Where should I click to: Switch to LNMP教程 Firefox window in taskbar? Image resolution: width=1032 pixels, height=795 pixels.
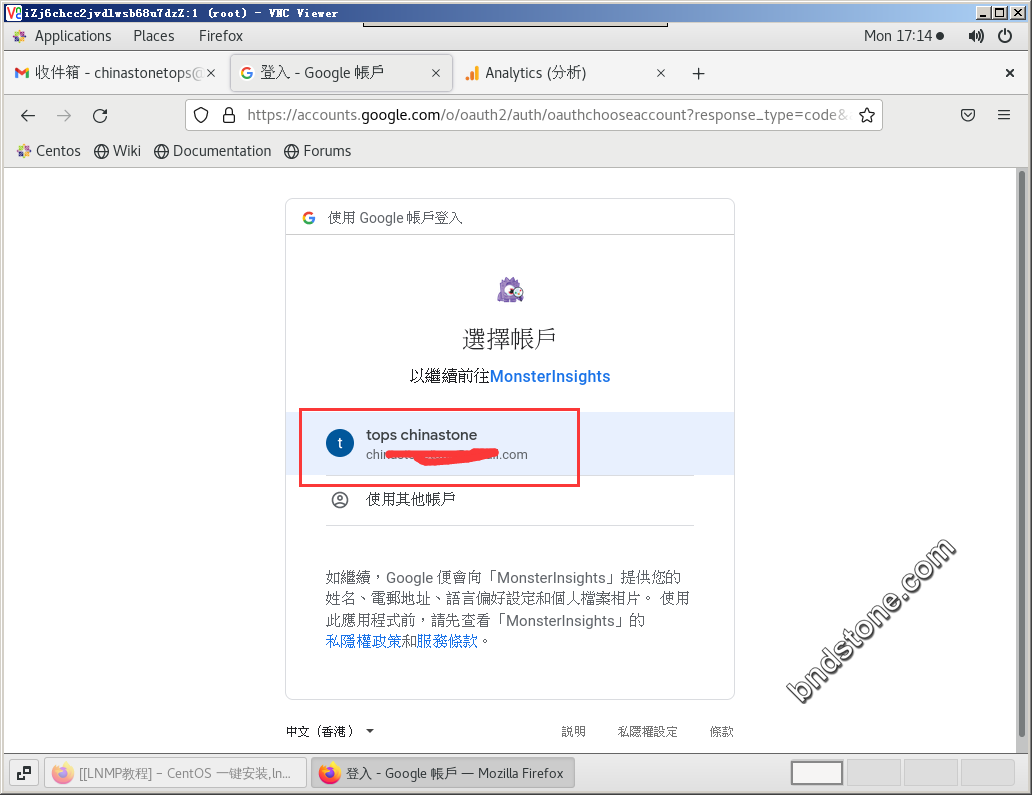click(176, 773)
